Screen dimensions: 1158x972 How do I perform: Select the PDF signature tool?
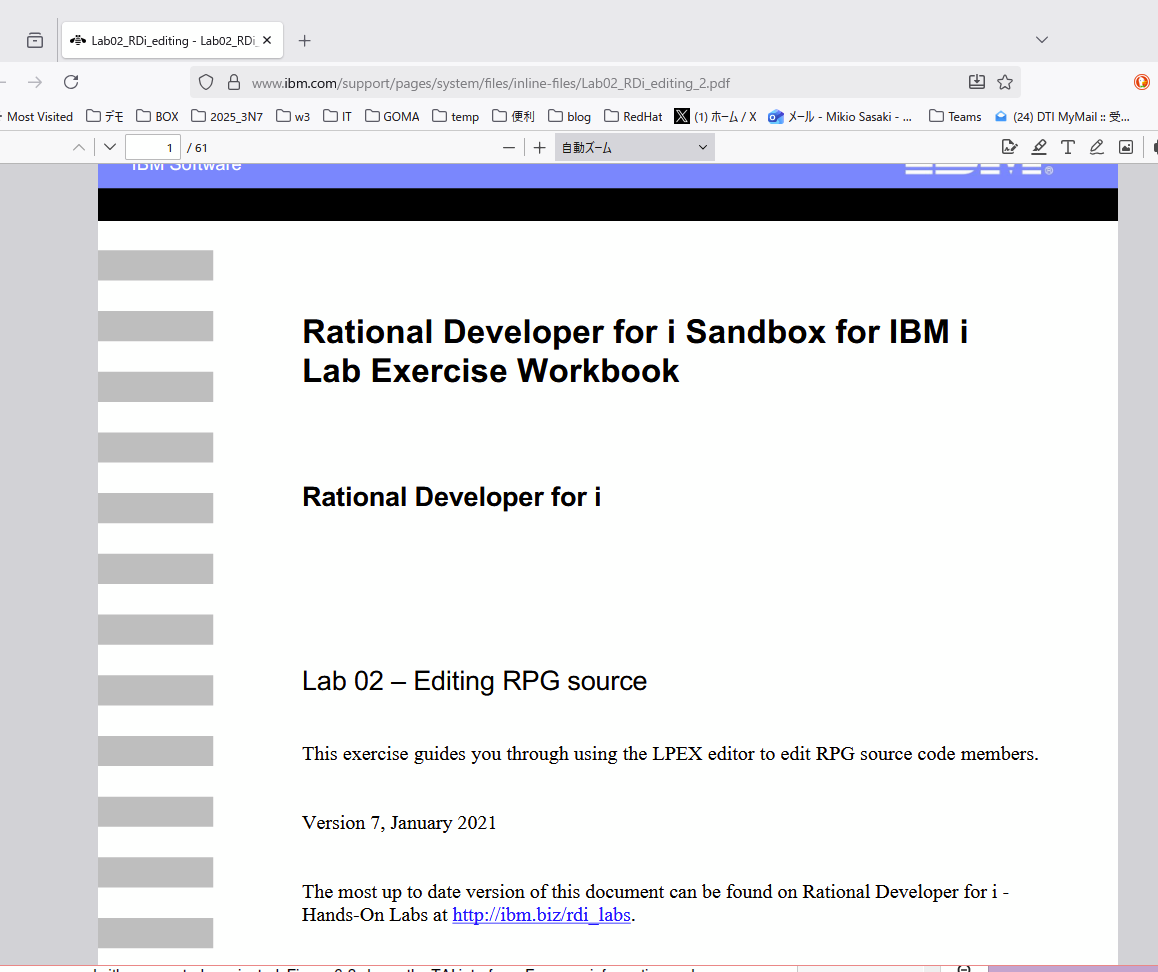(x=1010, y=147)
